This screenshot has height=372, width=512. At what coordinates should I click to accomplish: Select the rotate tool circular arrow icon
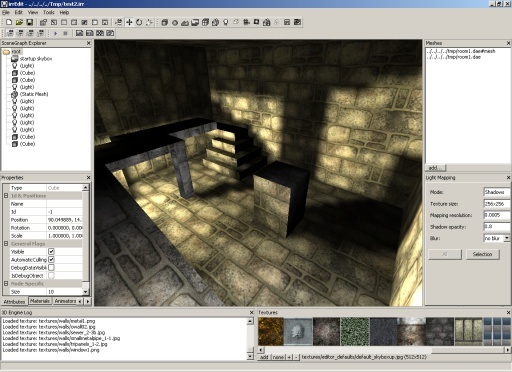point(139,22)
